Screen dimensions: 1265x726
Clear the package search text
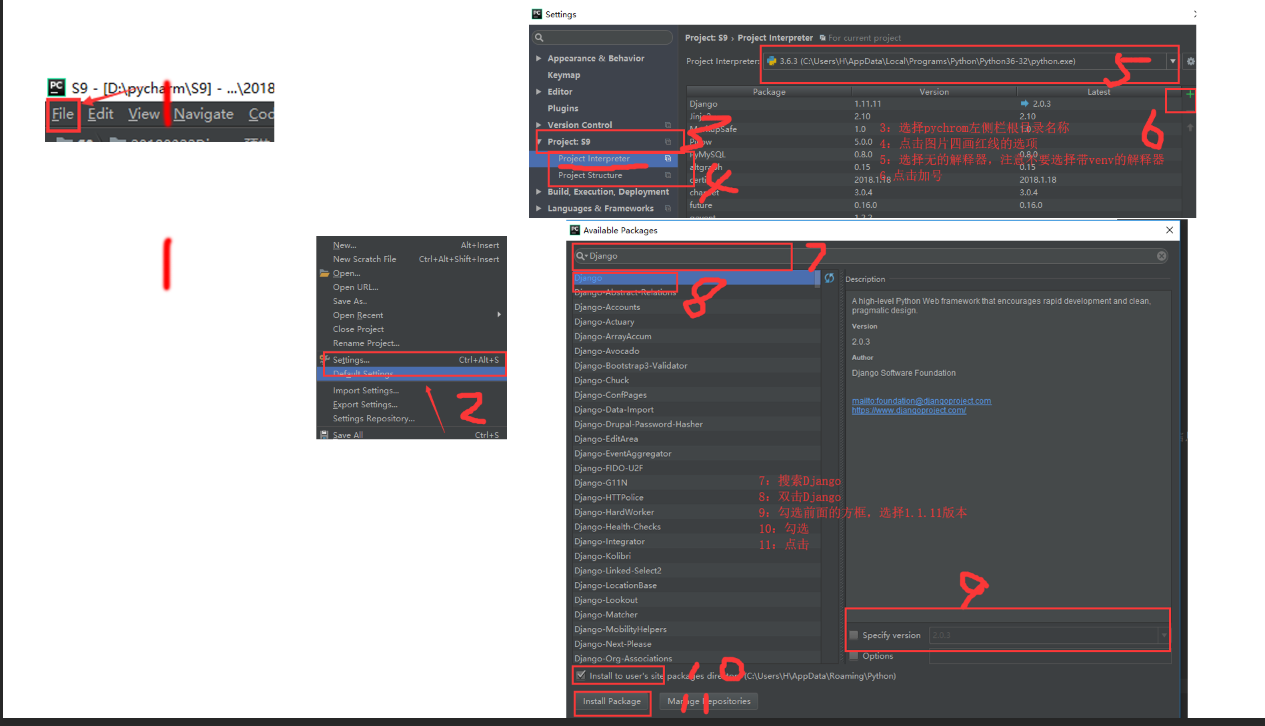coord(1162,256)
